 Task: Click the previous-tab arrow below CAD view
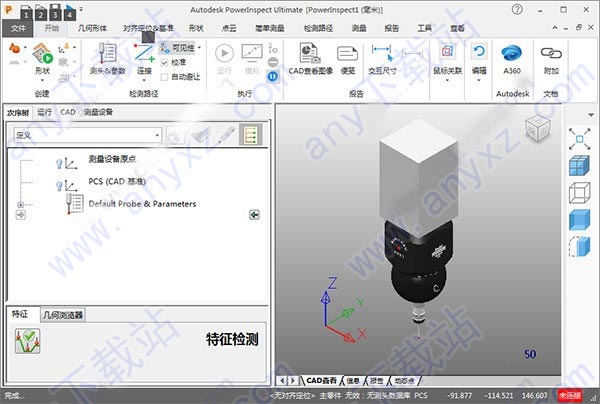pyautogui.click(x=282, y=381)
